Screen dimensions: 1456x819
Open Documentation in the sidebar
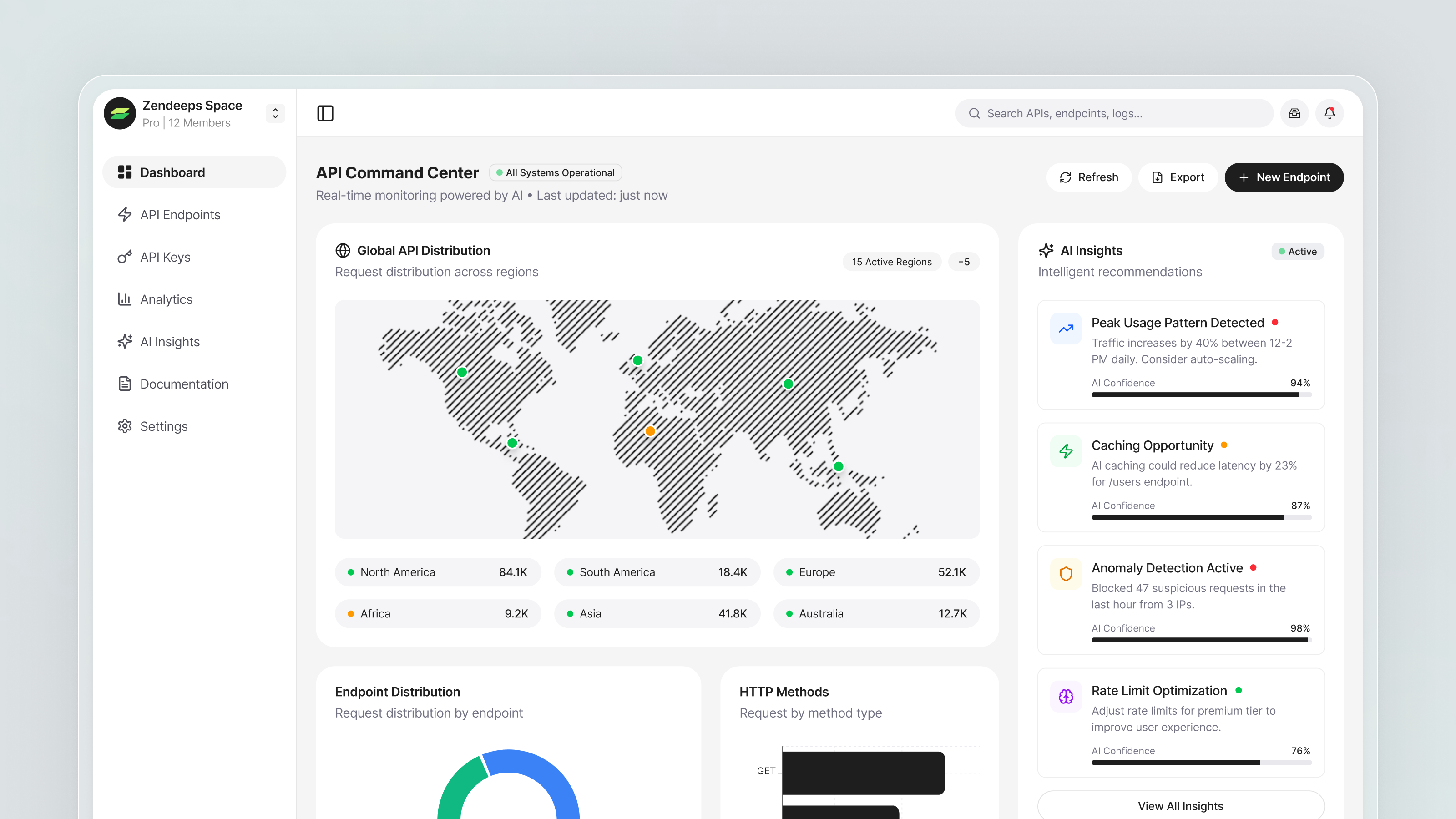pos(194,384)
